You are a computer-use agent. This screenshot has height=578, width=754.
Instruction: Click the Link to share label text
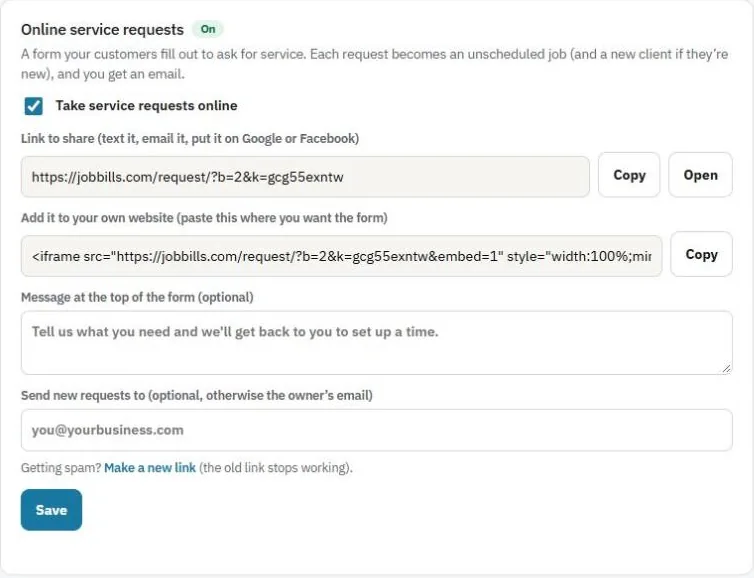pyautogui.click(x=190, y=138)
